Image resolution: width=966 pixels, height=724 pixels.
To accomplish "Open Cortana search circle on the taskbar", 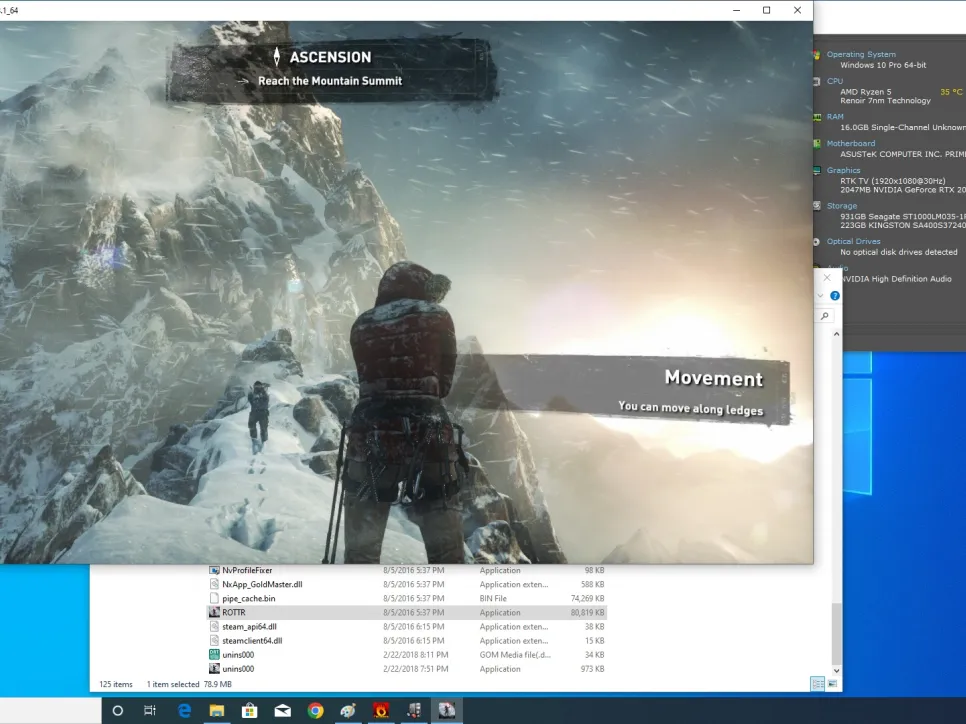I will pos(118,710).
